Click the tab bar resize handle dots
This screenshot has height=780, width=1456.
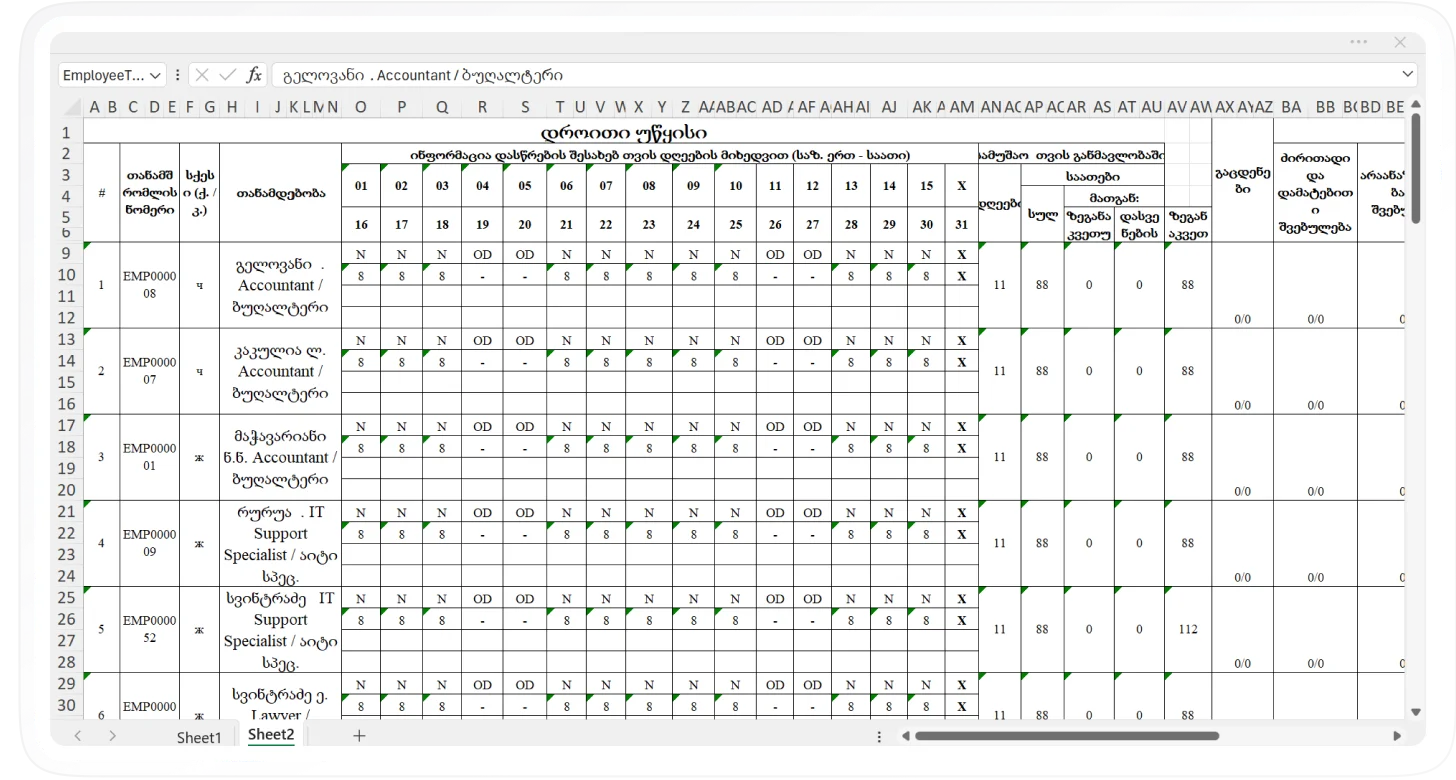click(x=879, y=736)
